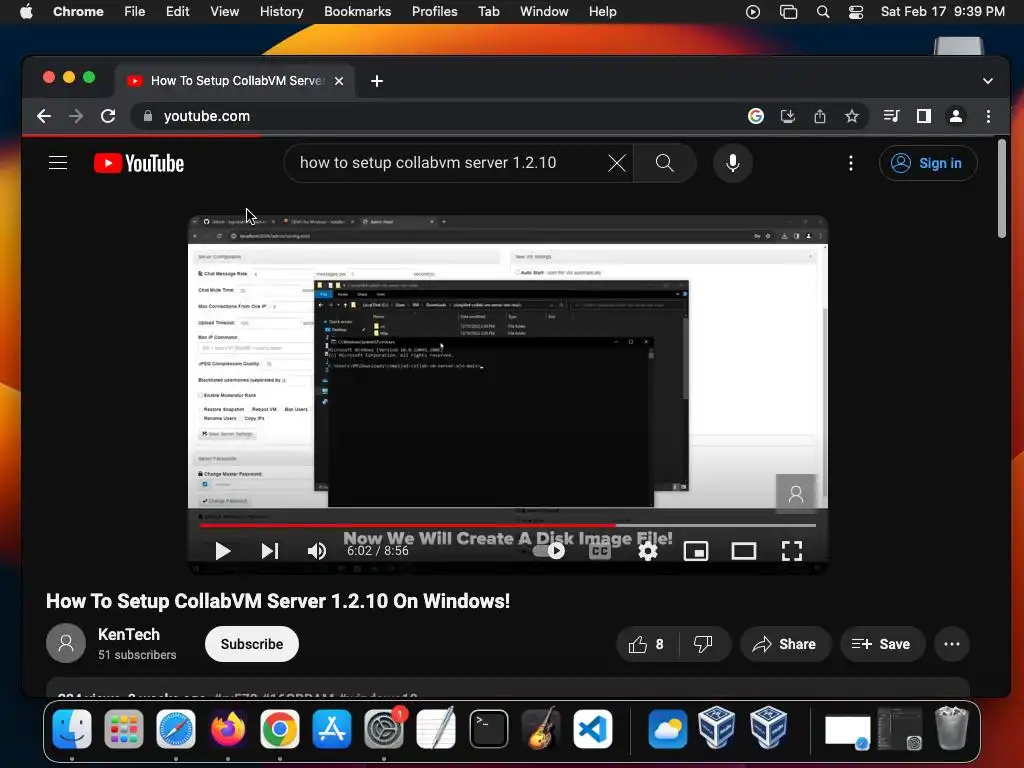Enable theater mode
This screenshot has width=1024, height=768.
pyautogui.click(x=743, y=552)
